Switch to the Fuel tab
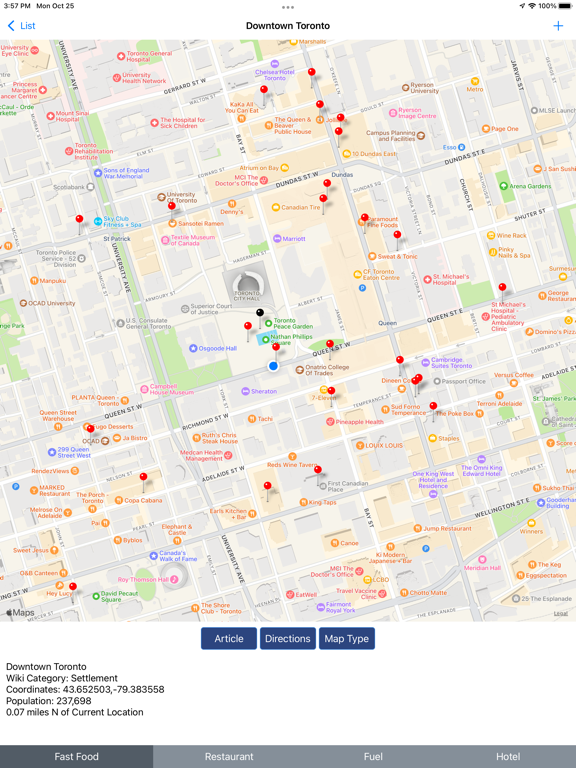The width and height of the screenshot is (576, 768). pyautogui.click(x=373, y=757)
